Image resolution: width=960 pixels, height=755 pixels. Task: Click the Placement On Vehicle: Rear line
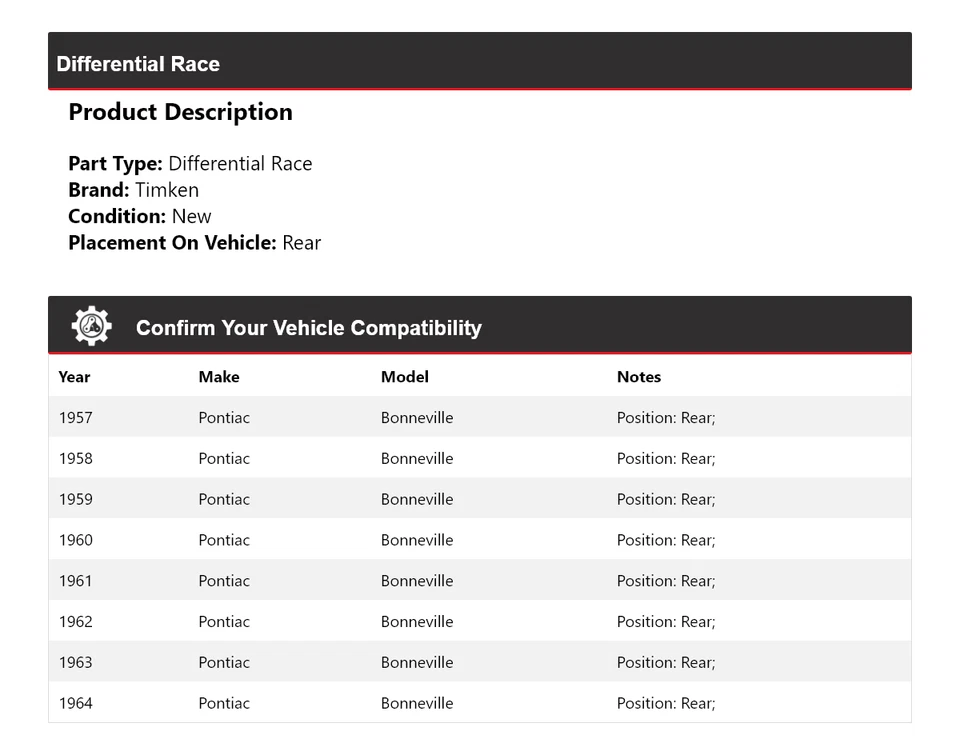tap(194, 242)
